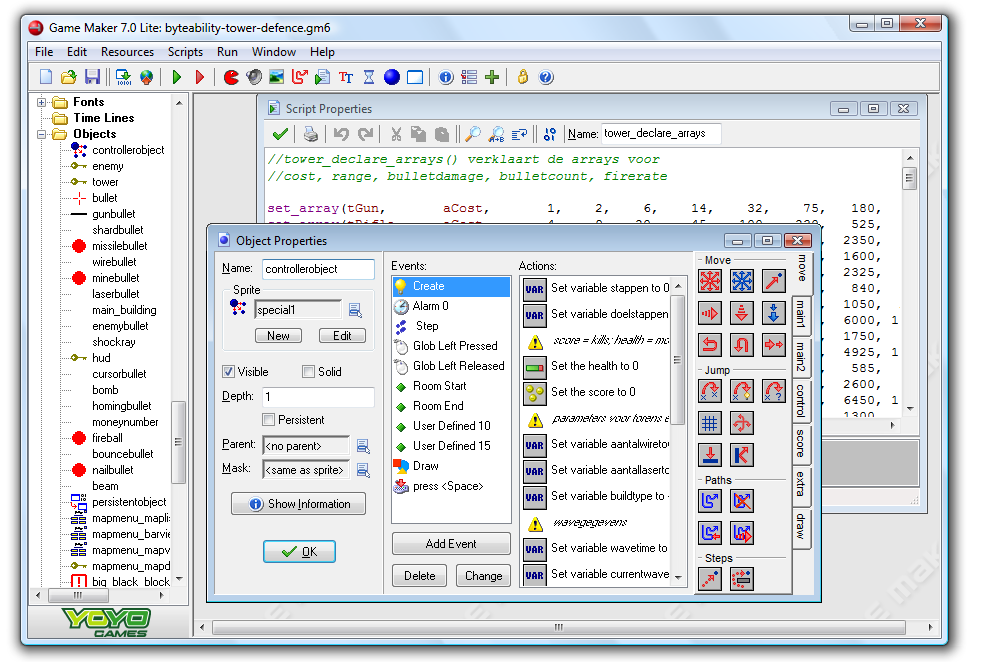Confirm script changes with green checkmark
Viewport: 1003px width, 662px height.
click(x=280, y=134)
